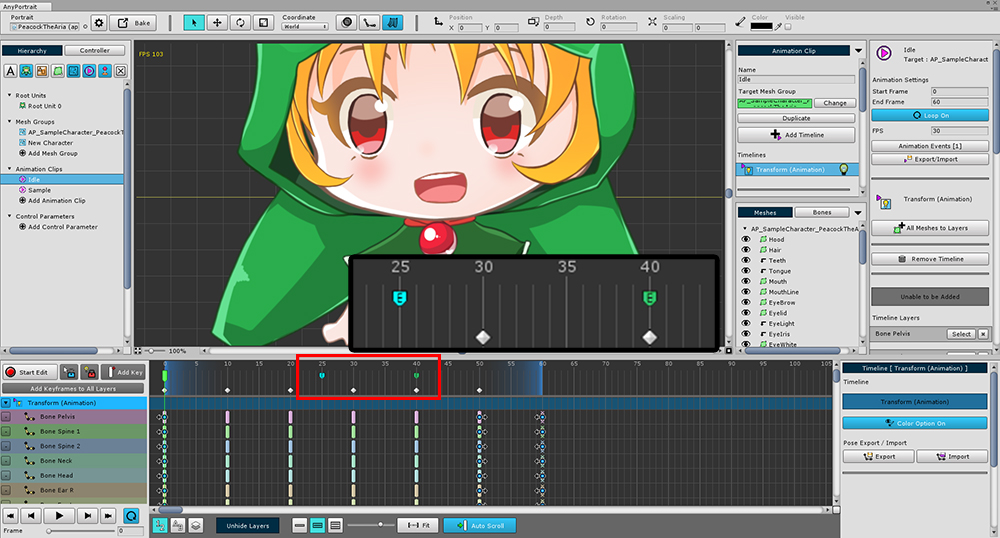Click the Add Key button
1000x538 pixels.
coord(124,372)
